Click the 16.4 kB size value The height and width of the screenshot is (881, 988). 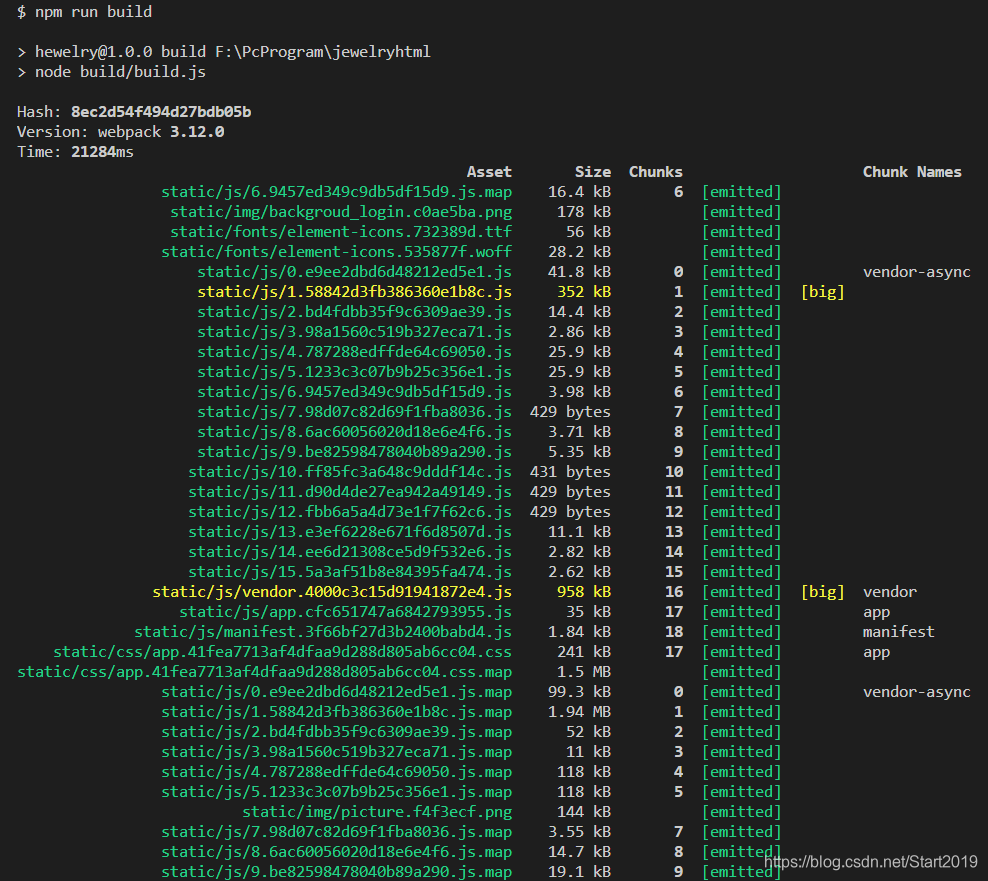click(579, 192)
